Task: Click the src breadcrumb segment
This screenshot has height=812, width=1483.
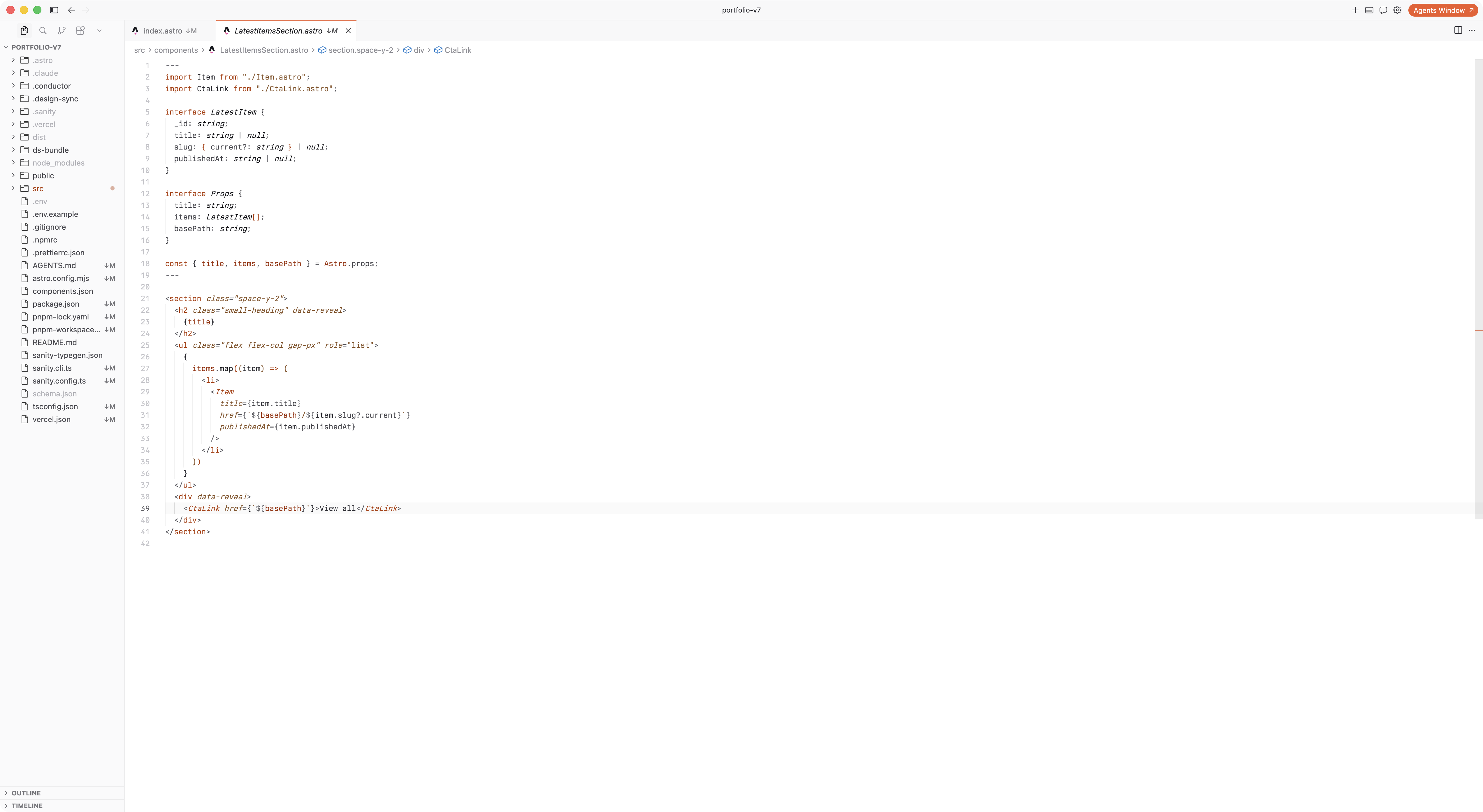Action: (x=139, y=50)
